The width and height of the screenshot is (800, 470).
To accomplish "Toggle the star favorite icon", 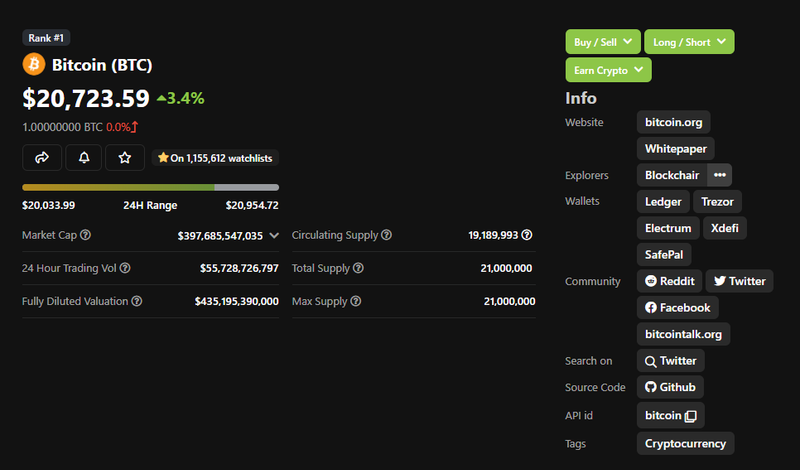I will (125, 158).
